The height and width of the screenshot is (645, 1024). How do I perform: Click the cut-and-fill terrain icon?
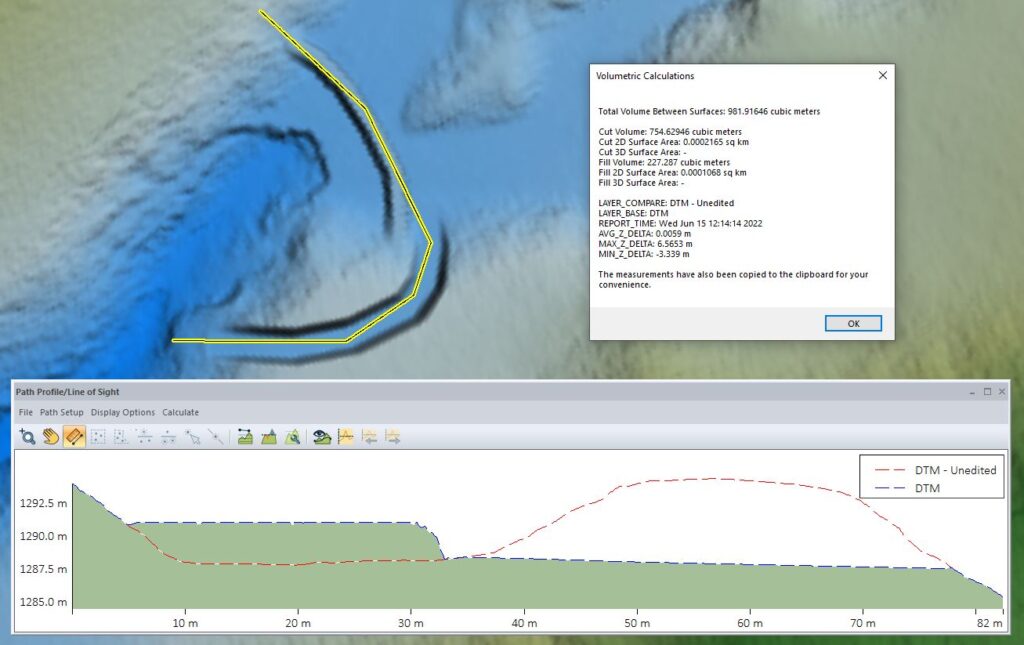click(268, 437)
